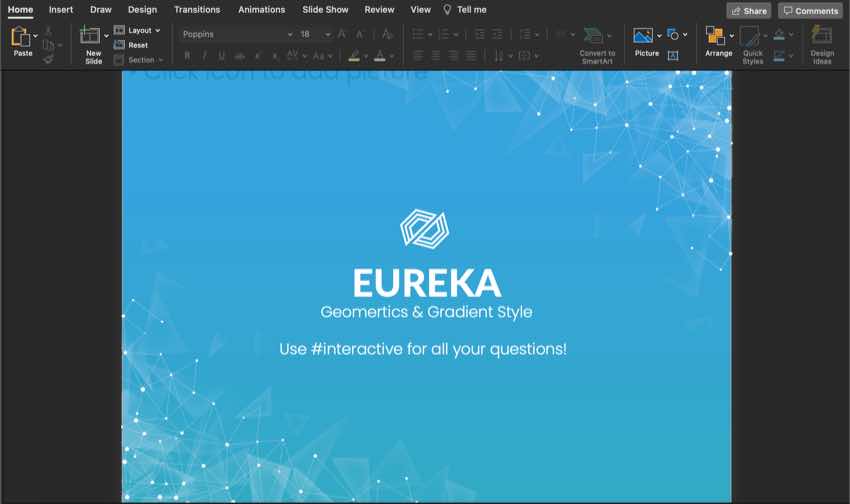850x504 pixels.
Task: Toggle Italic formatting
Action: (204, 56)
